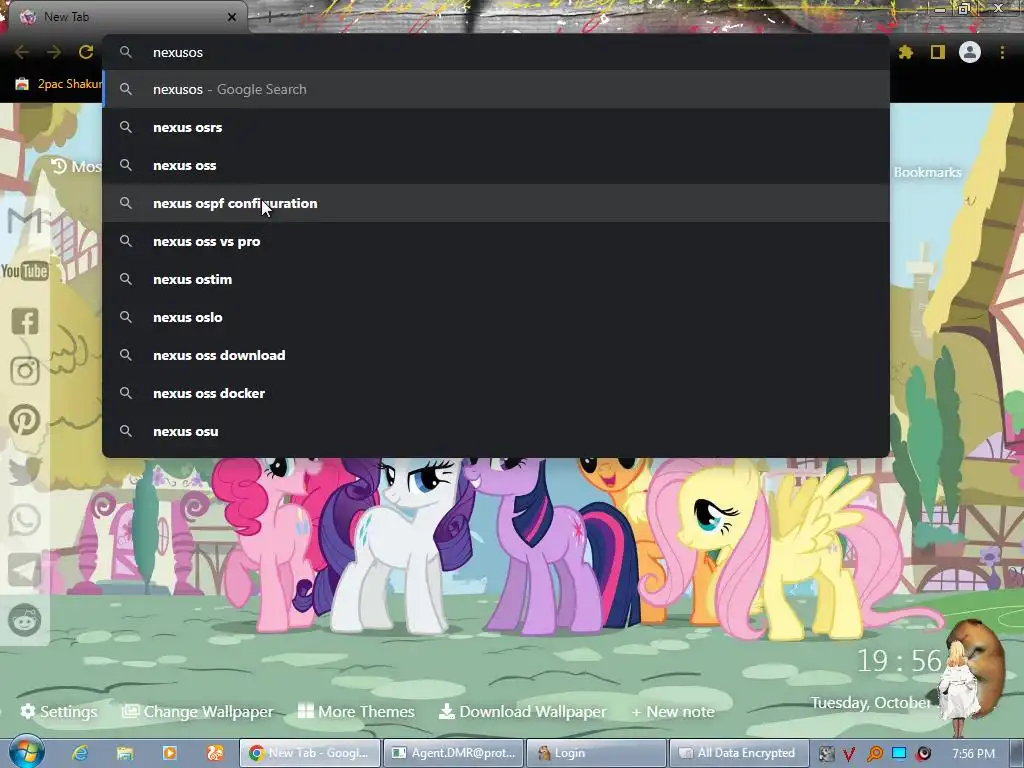The image size is (1024, 768).
Task: Switch to the Login taskbar window
Action: coord(596,753)
